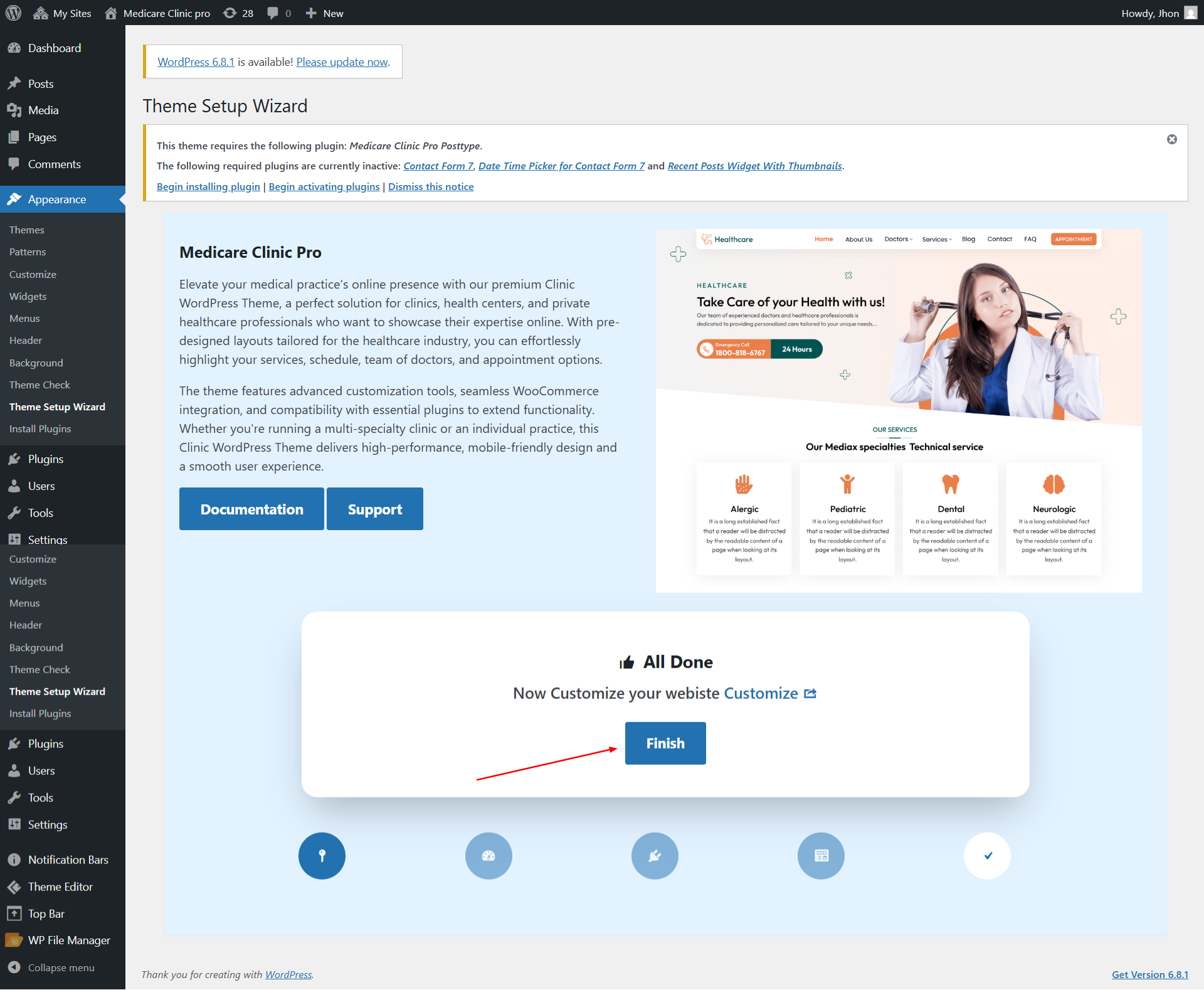Click Get Version 6.8.1 link

click(x=1150, y=974)
